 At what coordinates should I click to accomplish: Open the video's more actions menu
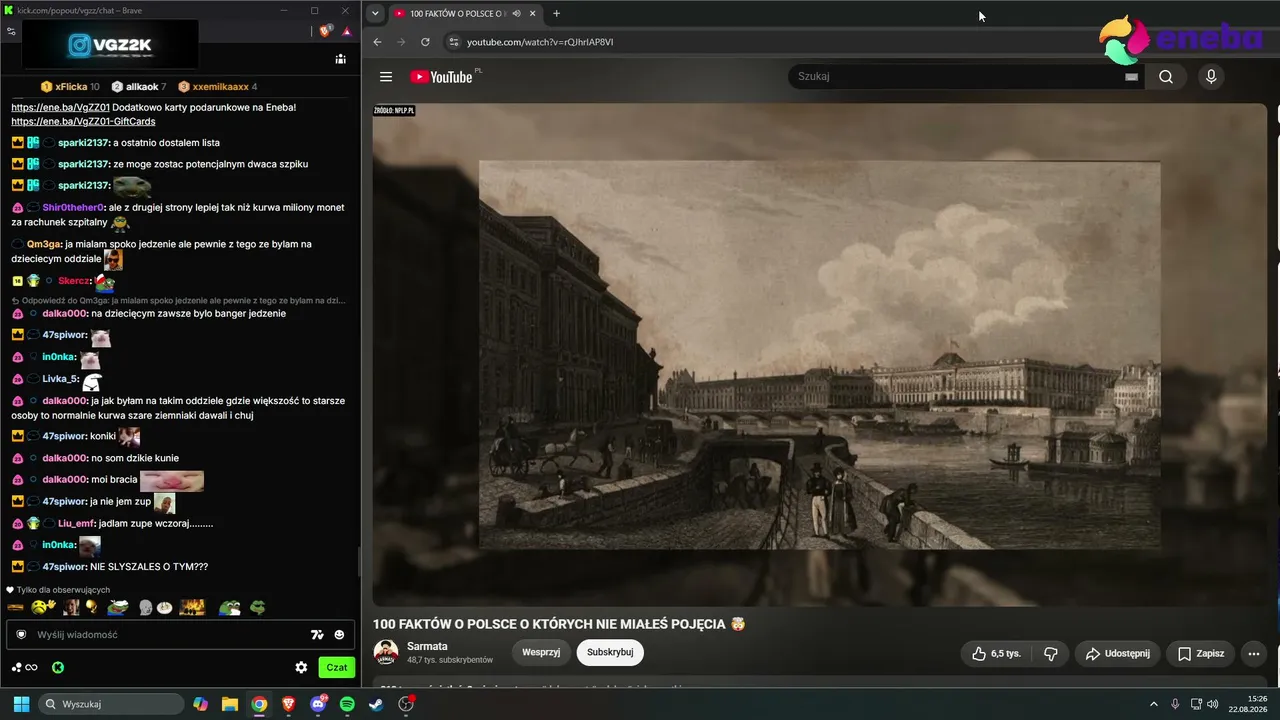point(1254,654)
